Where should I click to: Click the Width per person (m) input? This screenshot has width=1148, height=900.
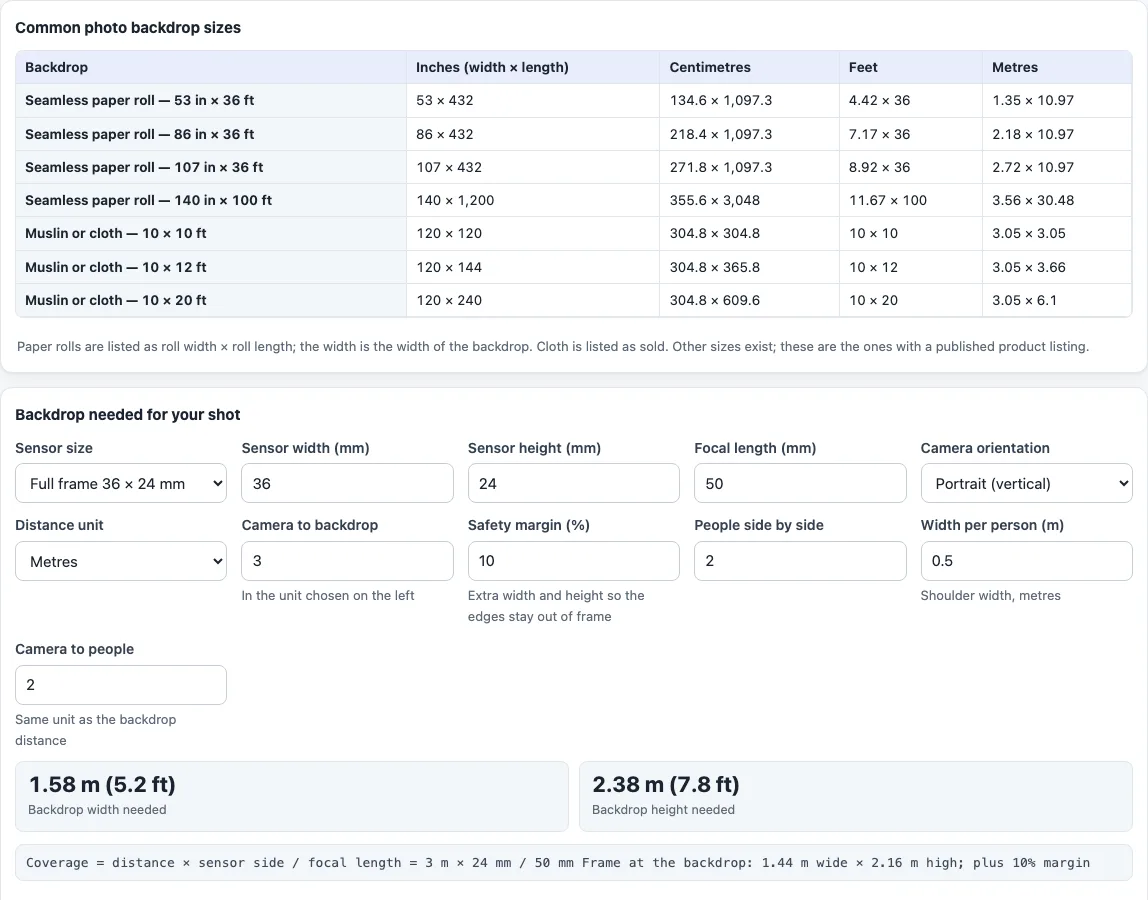[1026, 561]
